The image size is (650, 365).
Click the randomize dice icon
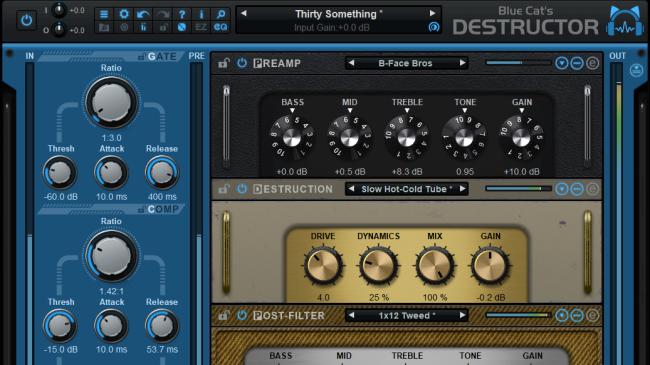(182, 27)
